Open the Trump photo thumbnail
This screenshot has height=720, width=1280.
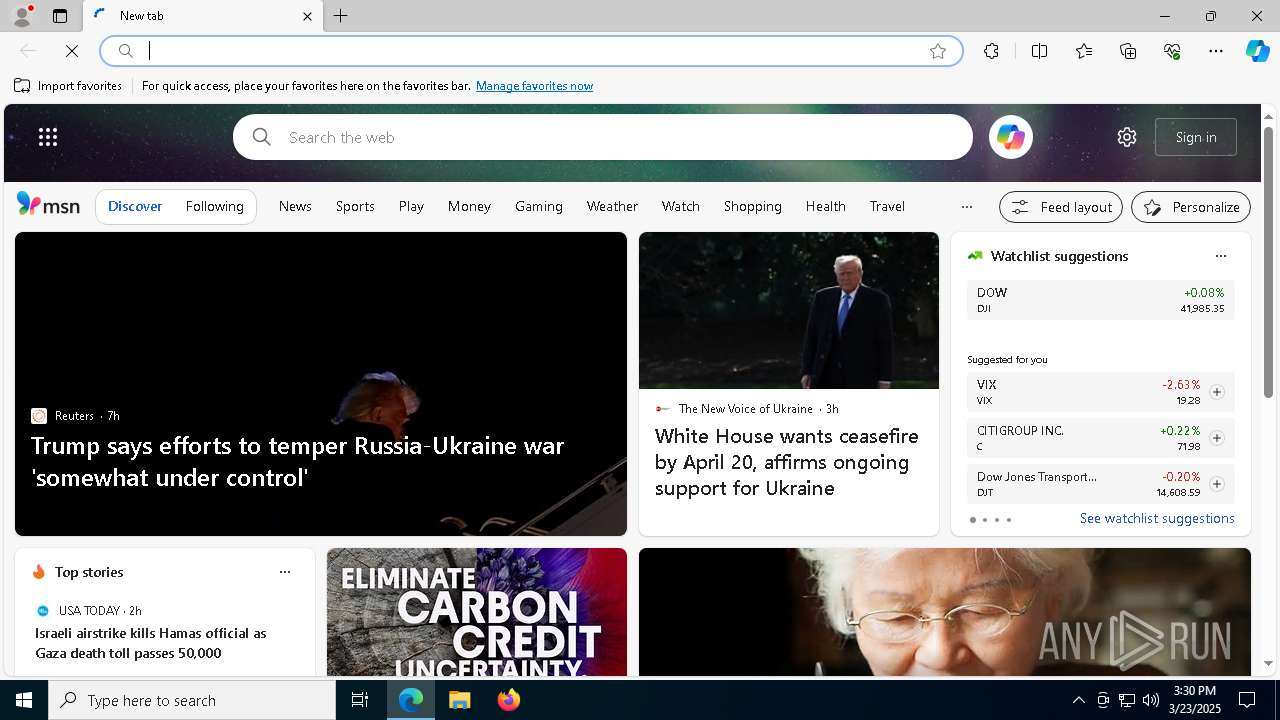pos(789,310)
